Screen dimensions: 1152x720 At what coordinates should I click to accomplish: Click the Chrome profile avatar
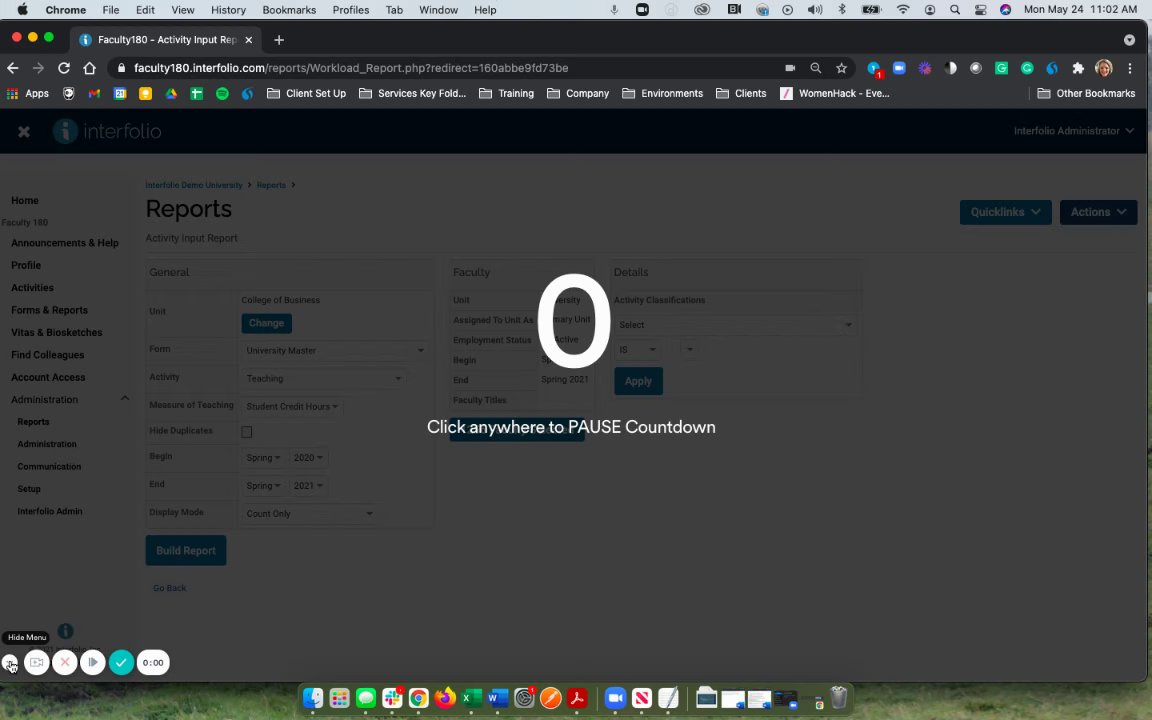tap(1104, 68)
